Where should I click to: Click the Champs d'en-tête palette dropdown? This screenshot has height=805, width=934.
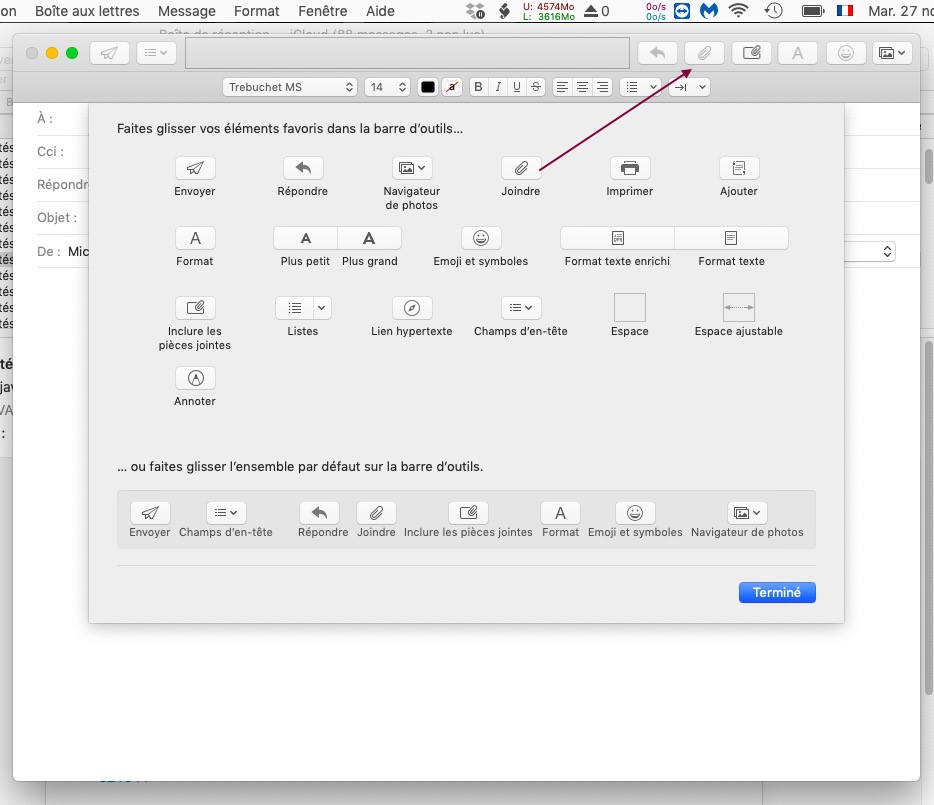coord(521,308)
